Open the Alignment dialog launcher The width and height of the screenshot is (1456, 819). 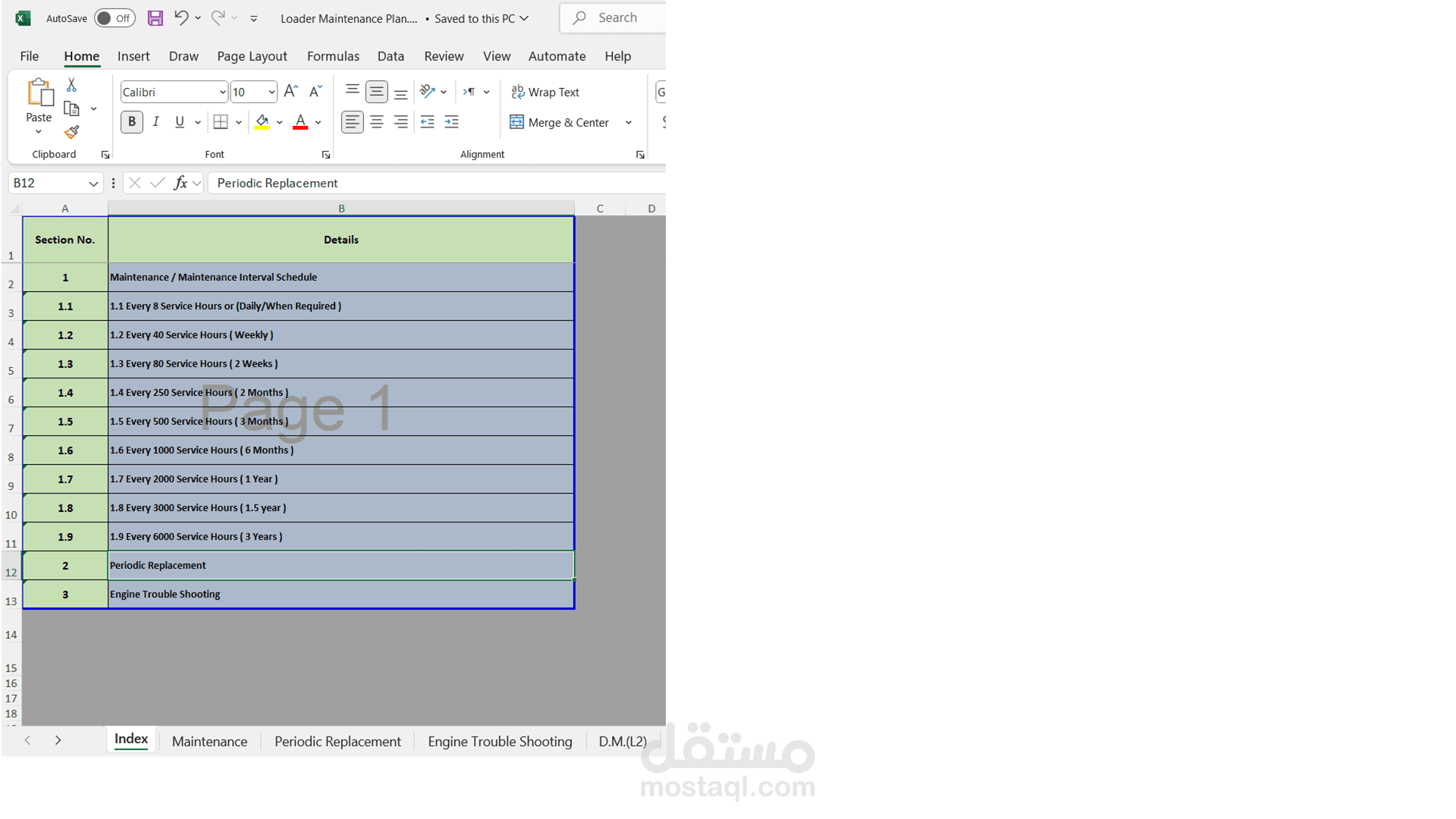coord(640,155)
